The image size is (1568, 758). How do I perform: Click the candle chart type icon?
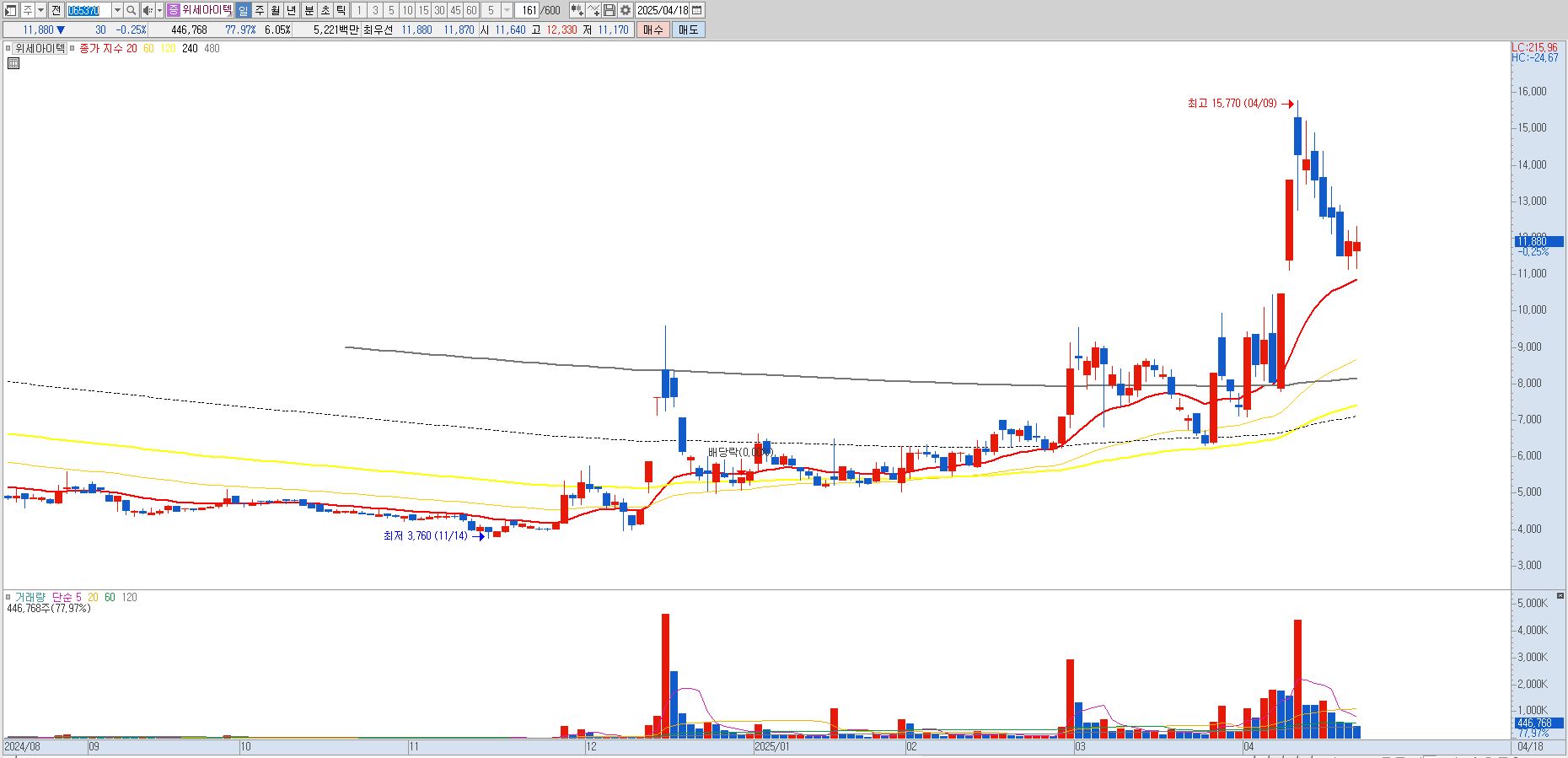pos(577,10)
